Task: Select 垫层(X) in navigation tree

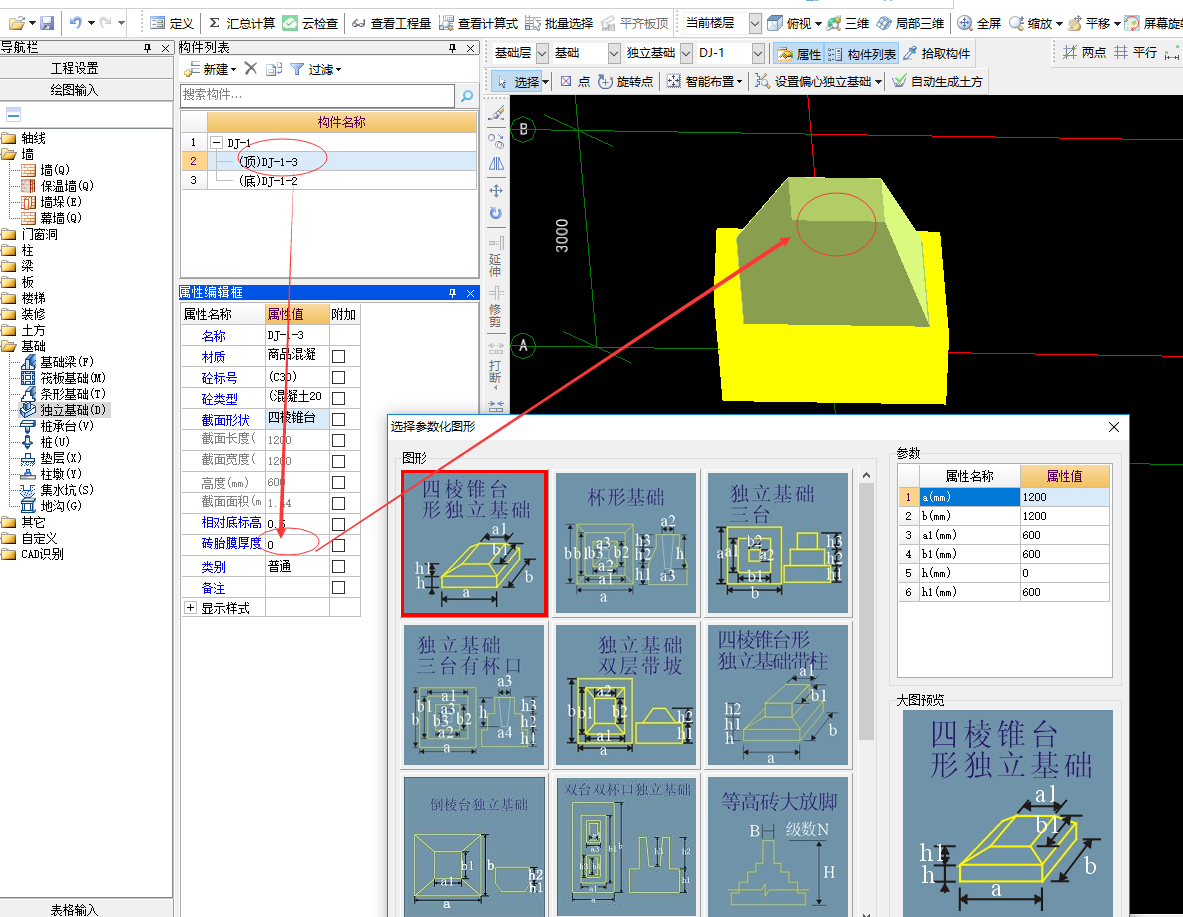Action: (x=52, y=458)
